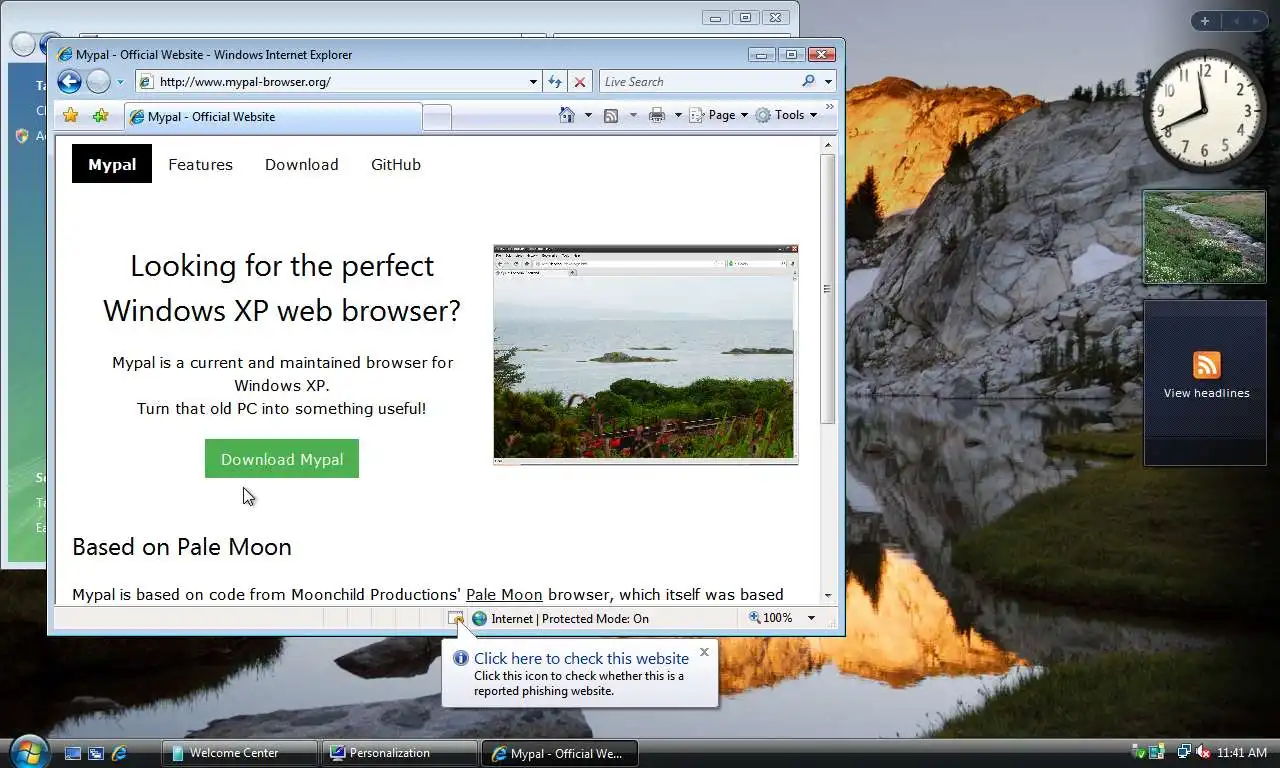The image size is (1280, 768).
Task: Click Back button in the background window
Action: (x=21, y=44)
